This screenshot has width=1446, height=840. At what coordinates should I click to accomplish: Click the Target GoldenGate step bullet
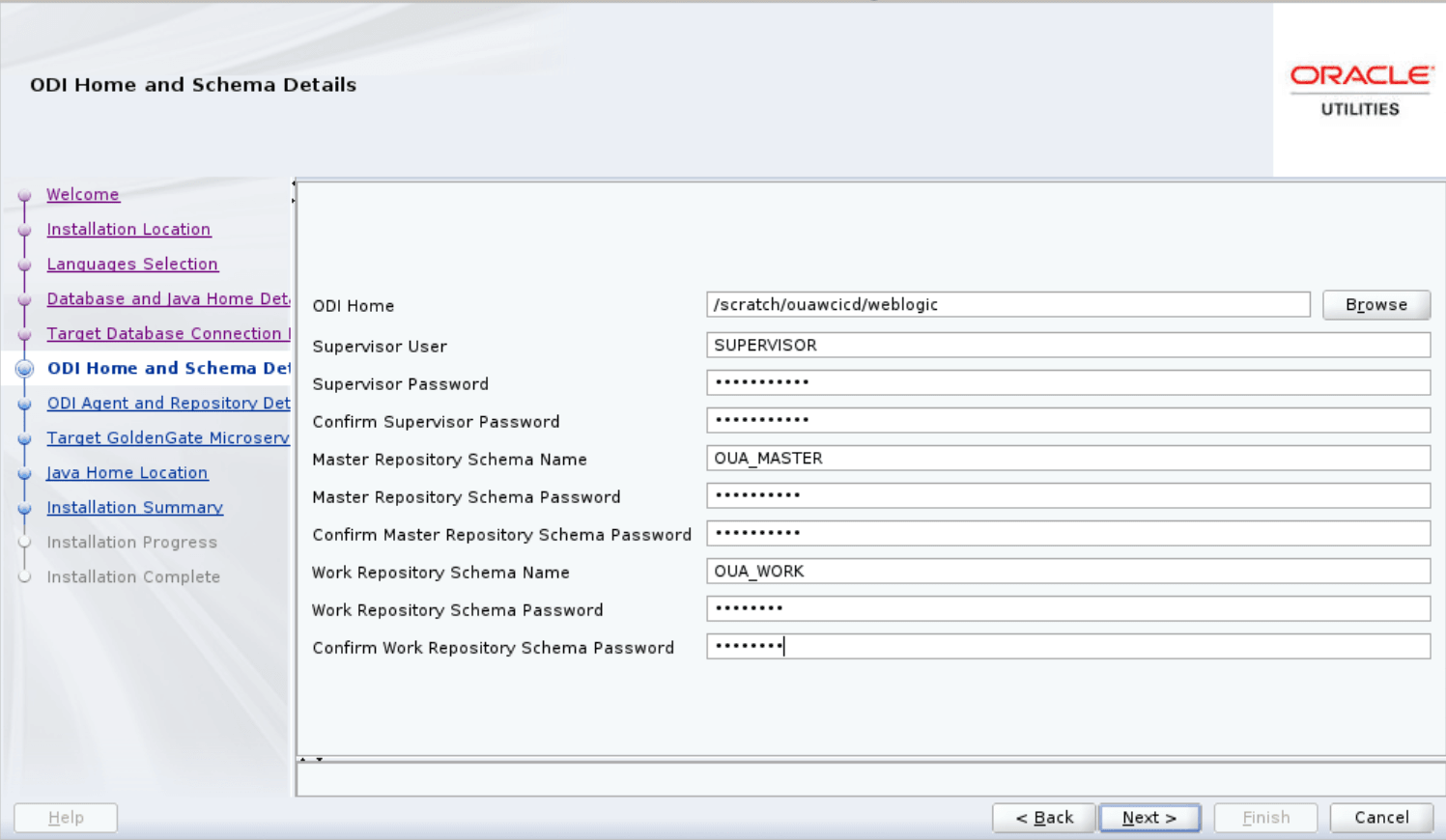25,438
